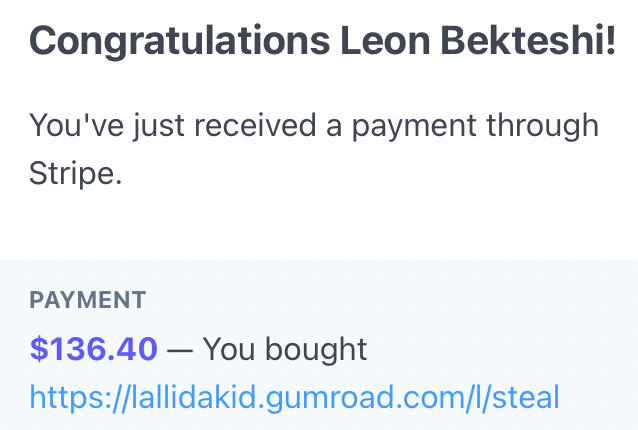
Task: Click the dash after the amount
Action: coord(180,349)
